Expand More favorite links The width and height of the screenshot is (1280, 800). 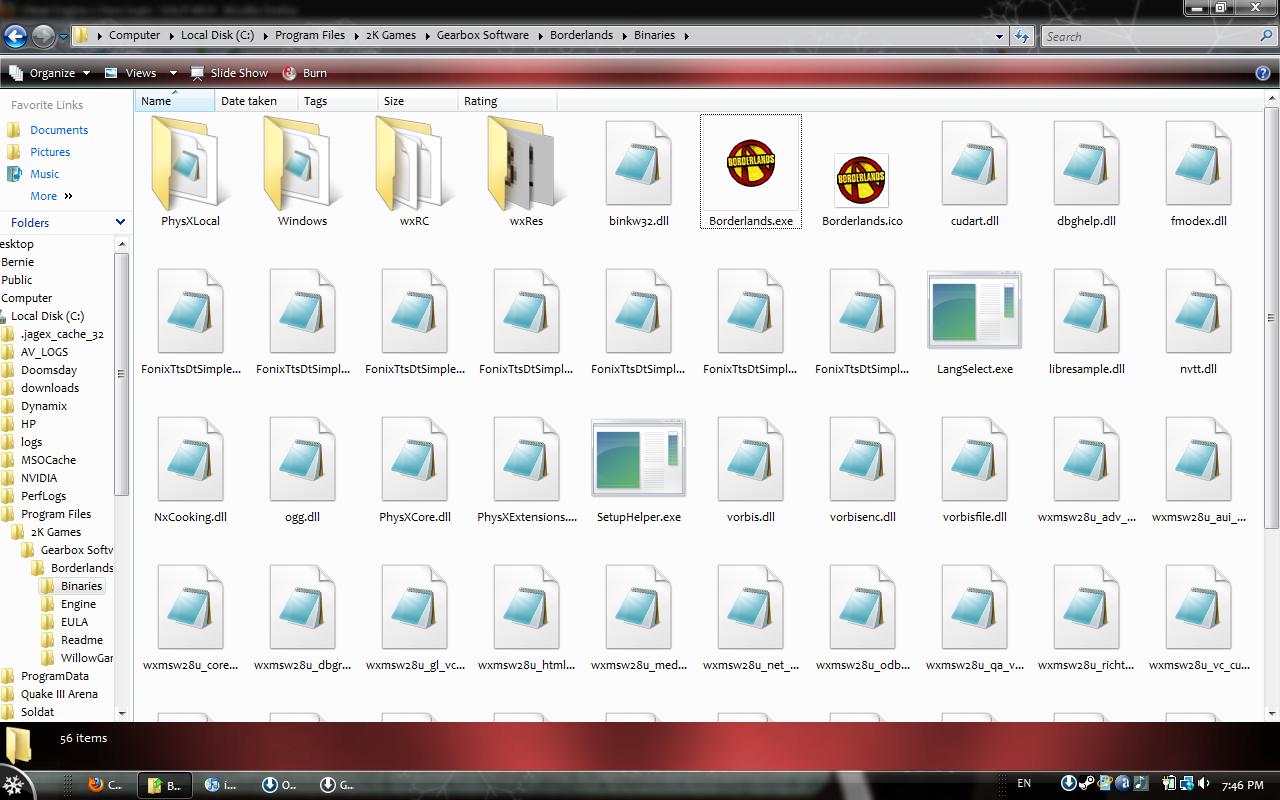[x=51, y=196]
